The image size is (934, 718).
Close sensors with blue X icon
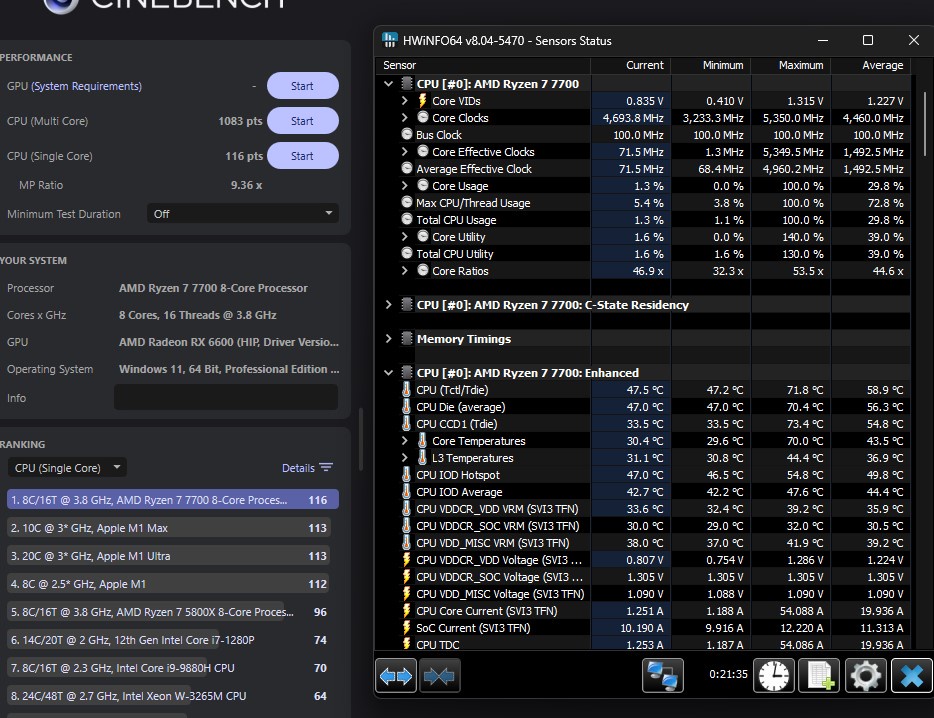point(911,676)
